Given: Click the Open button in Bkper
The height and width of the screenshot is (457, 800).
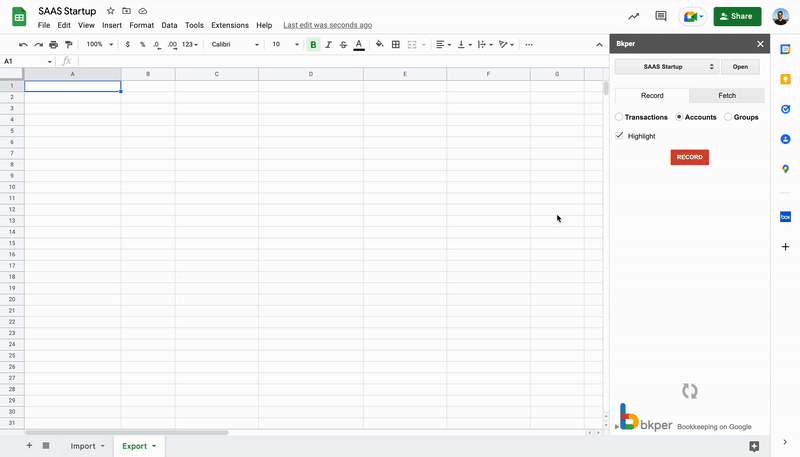Looking at the screenshot, I should click(740, 67).
